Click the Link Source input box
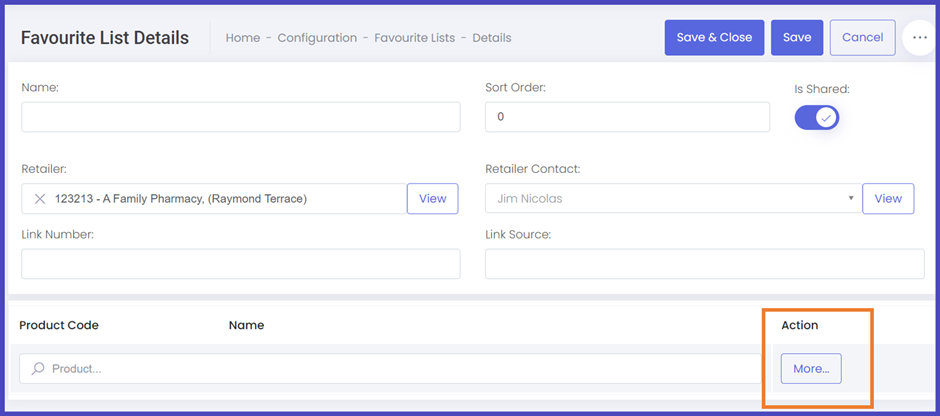This screenshot has height=416, width=940. [x=704, y=264]
